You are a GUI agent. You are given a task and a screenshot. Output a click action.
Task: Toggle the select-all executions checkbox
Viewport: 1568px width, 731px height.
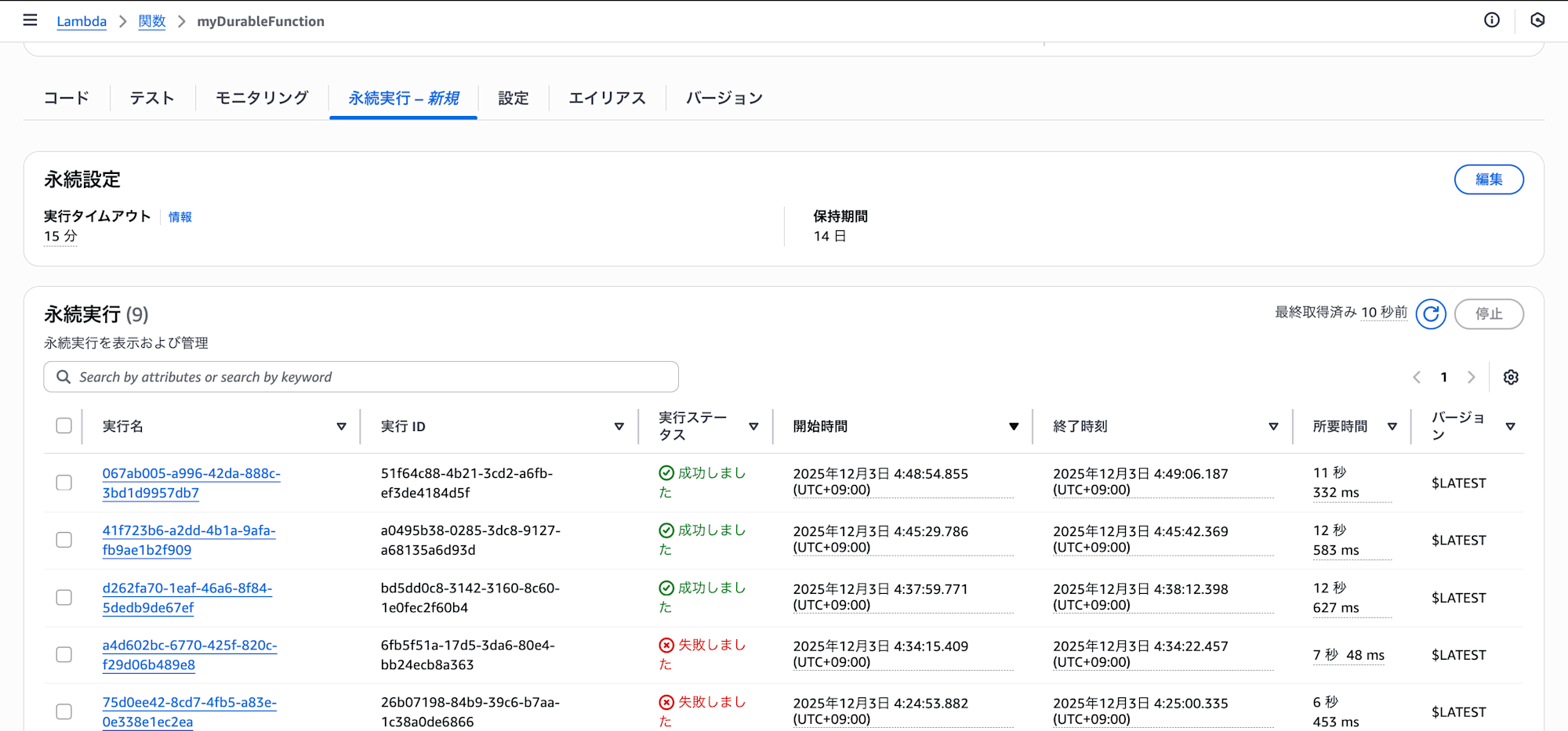(x=64, y=426)
